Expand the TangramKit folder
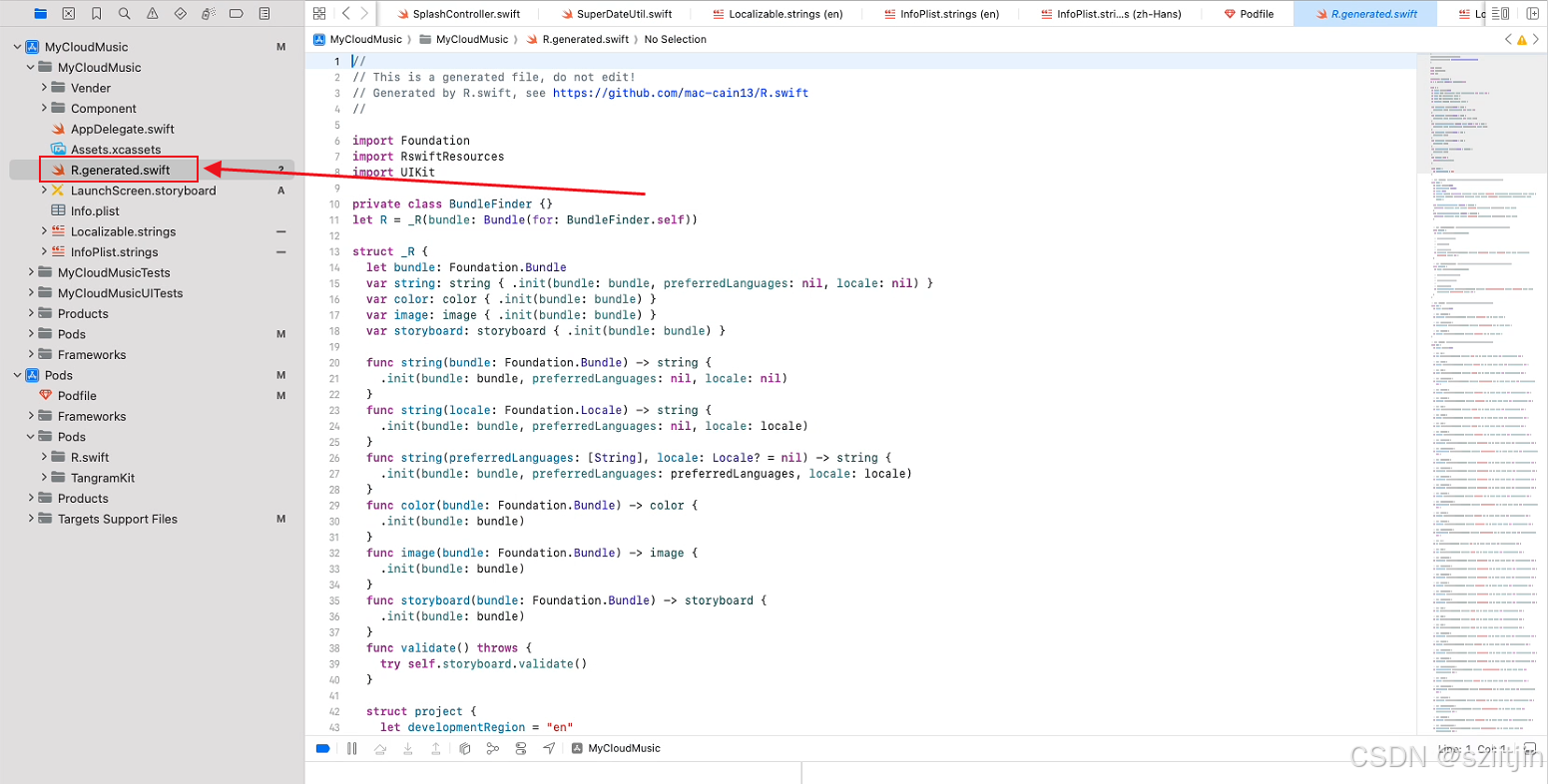The width and height of the screenshot is (1548, 784). 44,478
